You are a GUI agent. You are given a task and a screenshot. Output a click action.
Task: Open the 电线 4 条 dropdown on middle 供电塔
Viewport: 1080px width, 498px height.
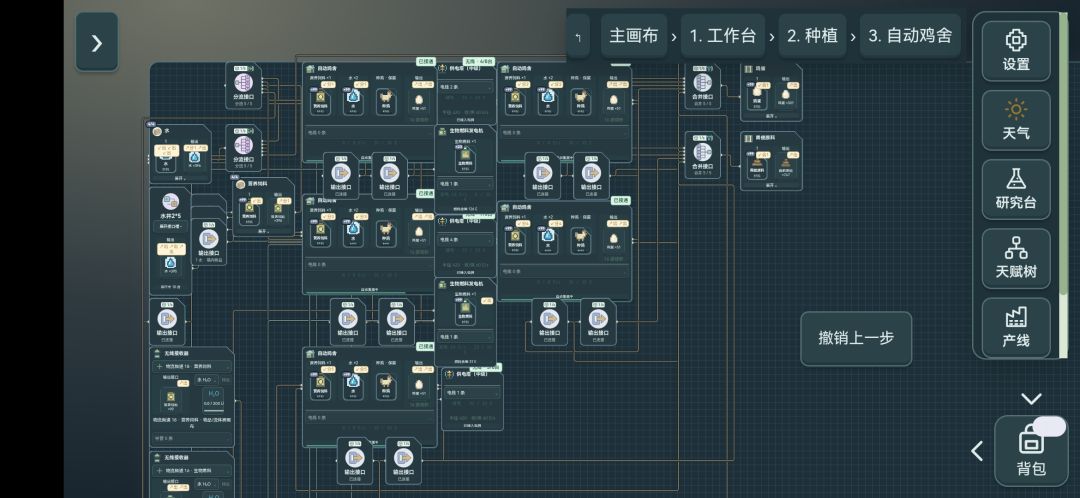tap(466, 240)
